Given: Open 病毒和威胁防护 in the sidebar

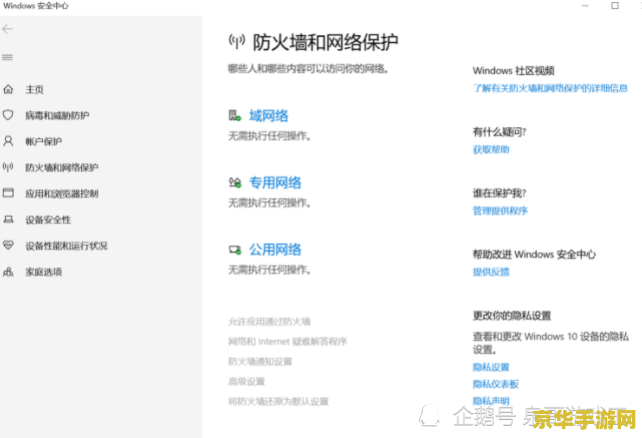Looking at the screenshot, I should (57, 115).
